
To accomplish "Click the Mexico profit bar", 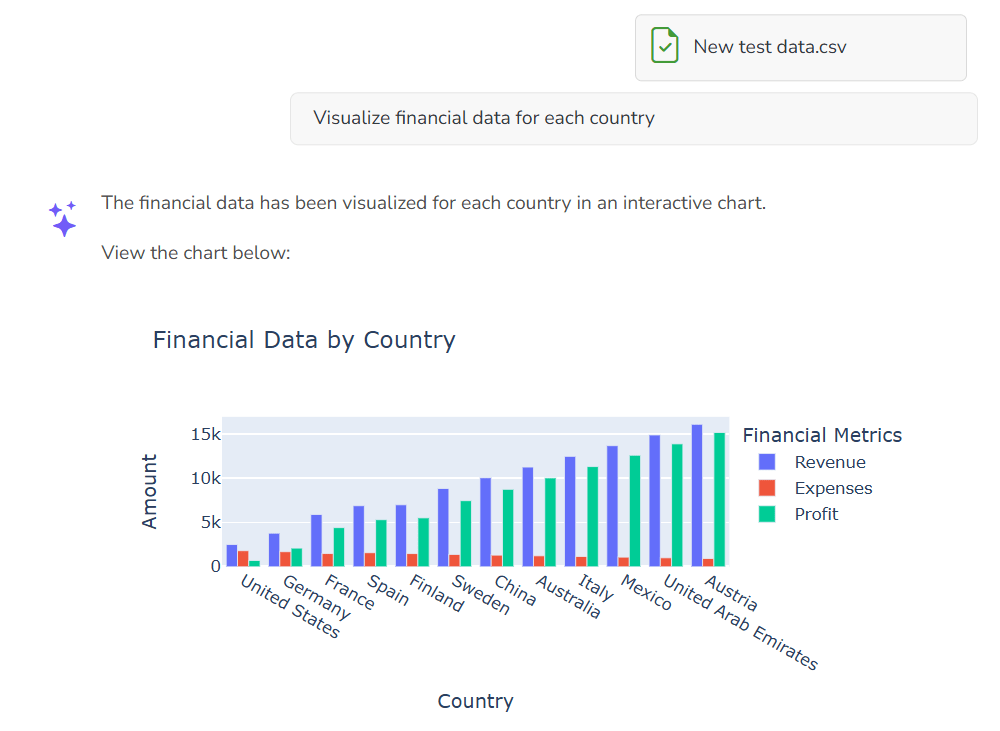I will point(634,511).
